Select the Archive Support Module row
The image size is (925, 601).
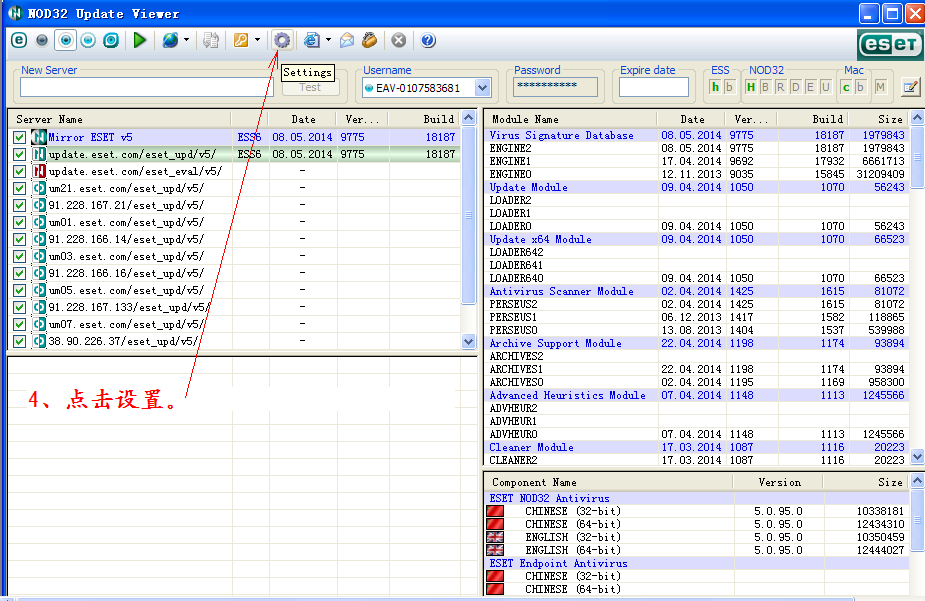pos(697,343)
